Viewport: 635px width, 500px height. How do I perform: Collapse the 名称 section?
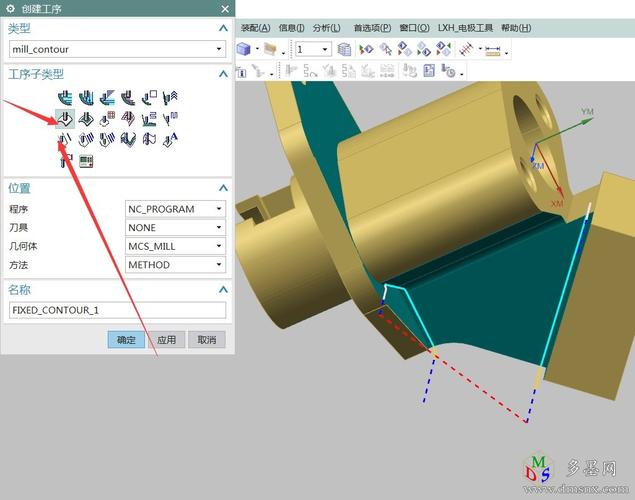point(223,289)
